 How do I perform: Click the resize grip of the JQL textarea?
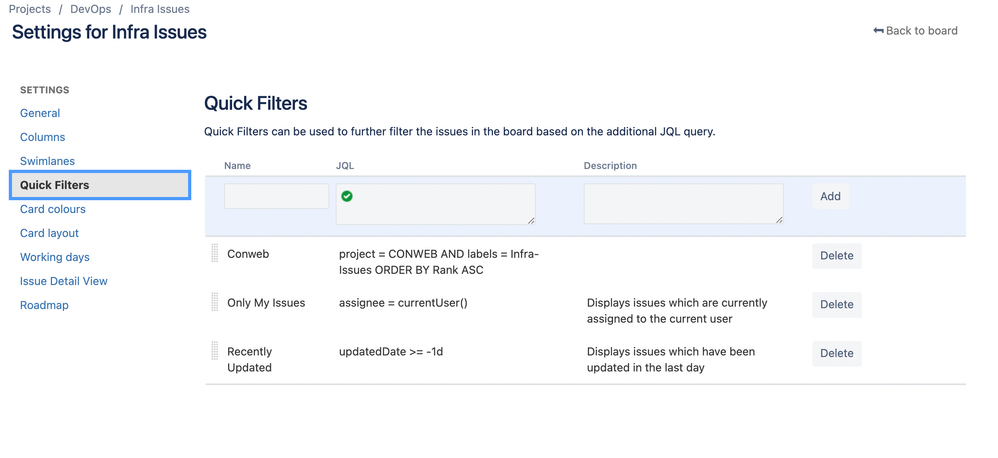click(531, 220)
